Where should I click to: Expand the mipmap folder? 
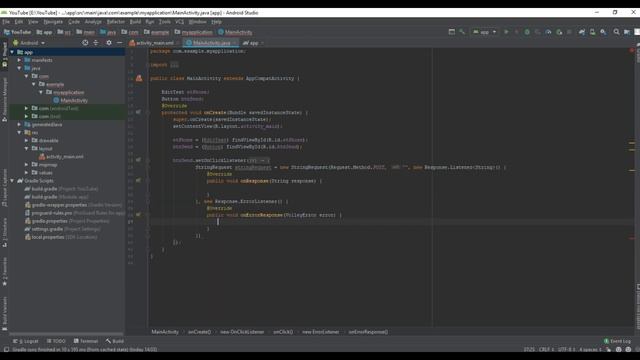tap(27, 164)
